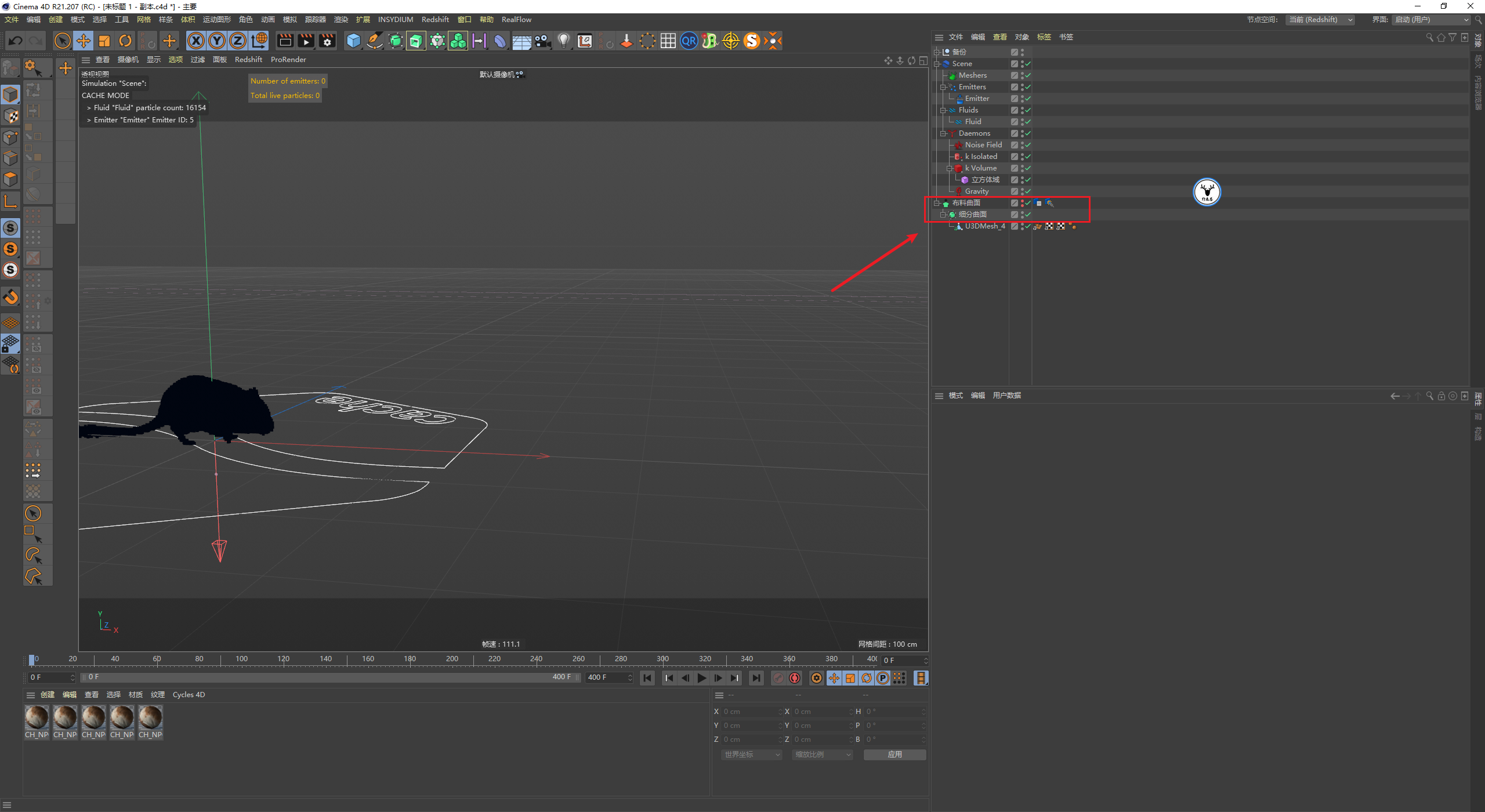
Task: Open the 世界坐标 coordinate dropdown
Action: [x=752, y=755]
